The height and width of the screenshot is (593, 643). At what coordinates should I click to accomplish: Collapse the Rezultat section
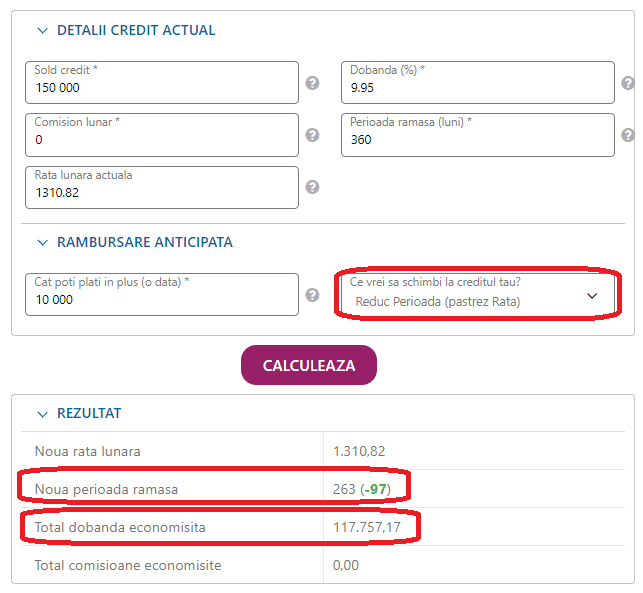tap(42, 413)
